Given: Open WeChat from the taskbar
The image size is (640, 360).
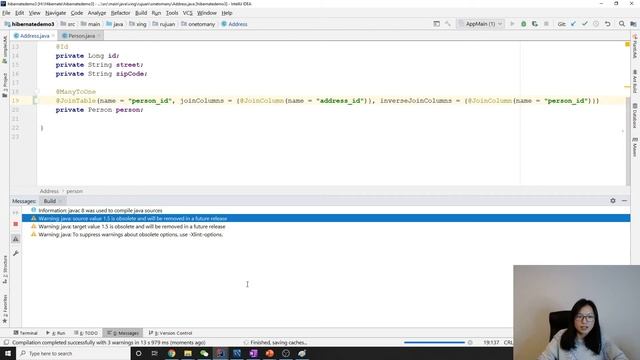Looking at the screenshot, I should click(204, 353).
